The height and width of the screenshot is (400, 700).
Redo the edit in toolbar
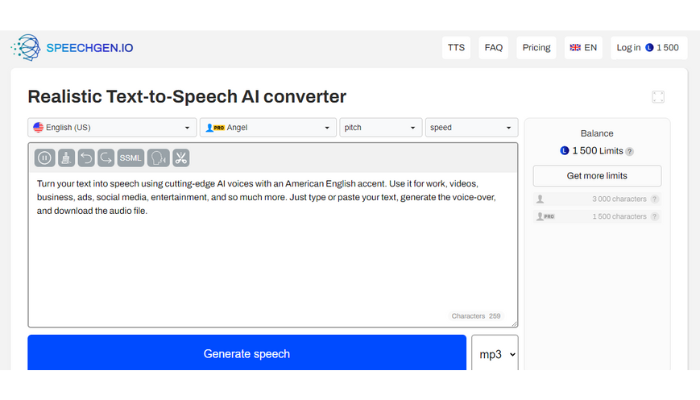pos(106,158)
